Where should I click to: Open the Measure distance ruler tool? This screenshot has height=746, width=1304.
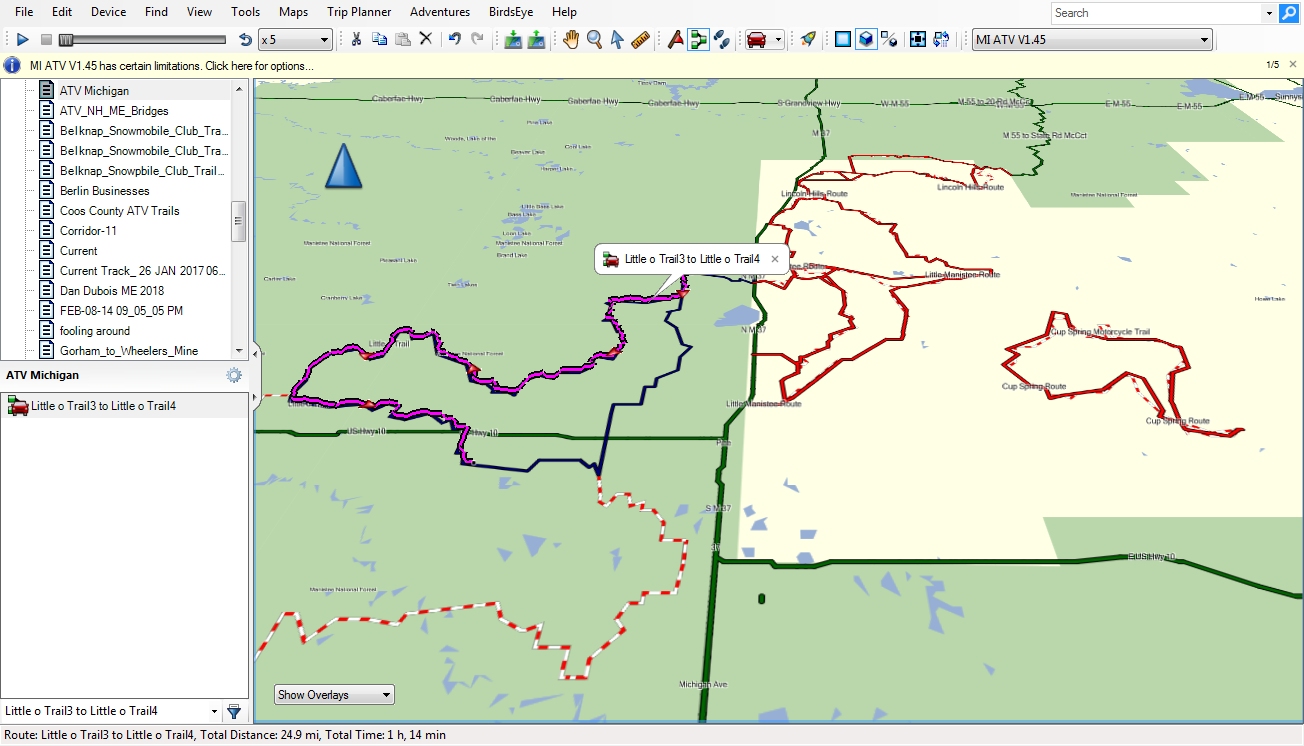click(640, 39)
